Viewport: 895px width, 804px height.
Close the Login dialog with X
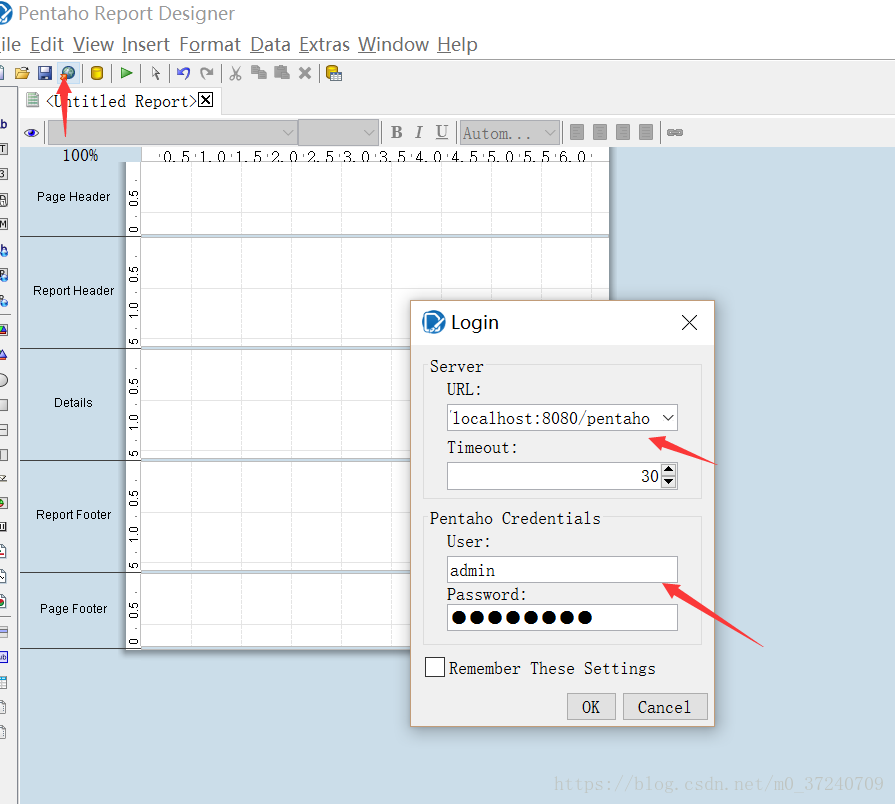pos(690,322)
